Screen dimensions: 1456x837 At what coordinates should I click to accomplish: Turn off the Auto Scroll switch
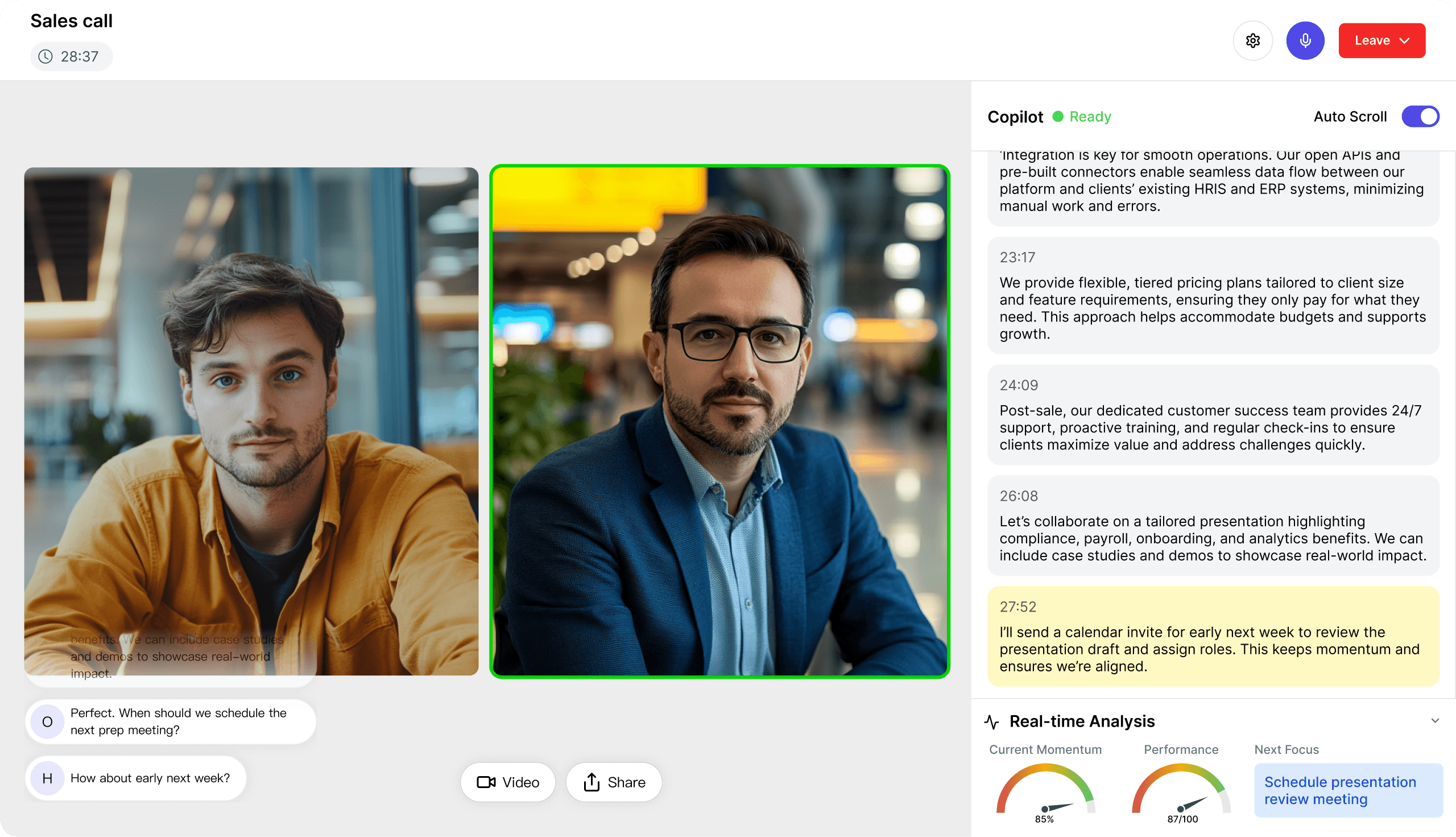[1420, 117]
